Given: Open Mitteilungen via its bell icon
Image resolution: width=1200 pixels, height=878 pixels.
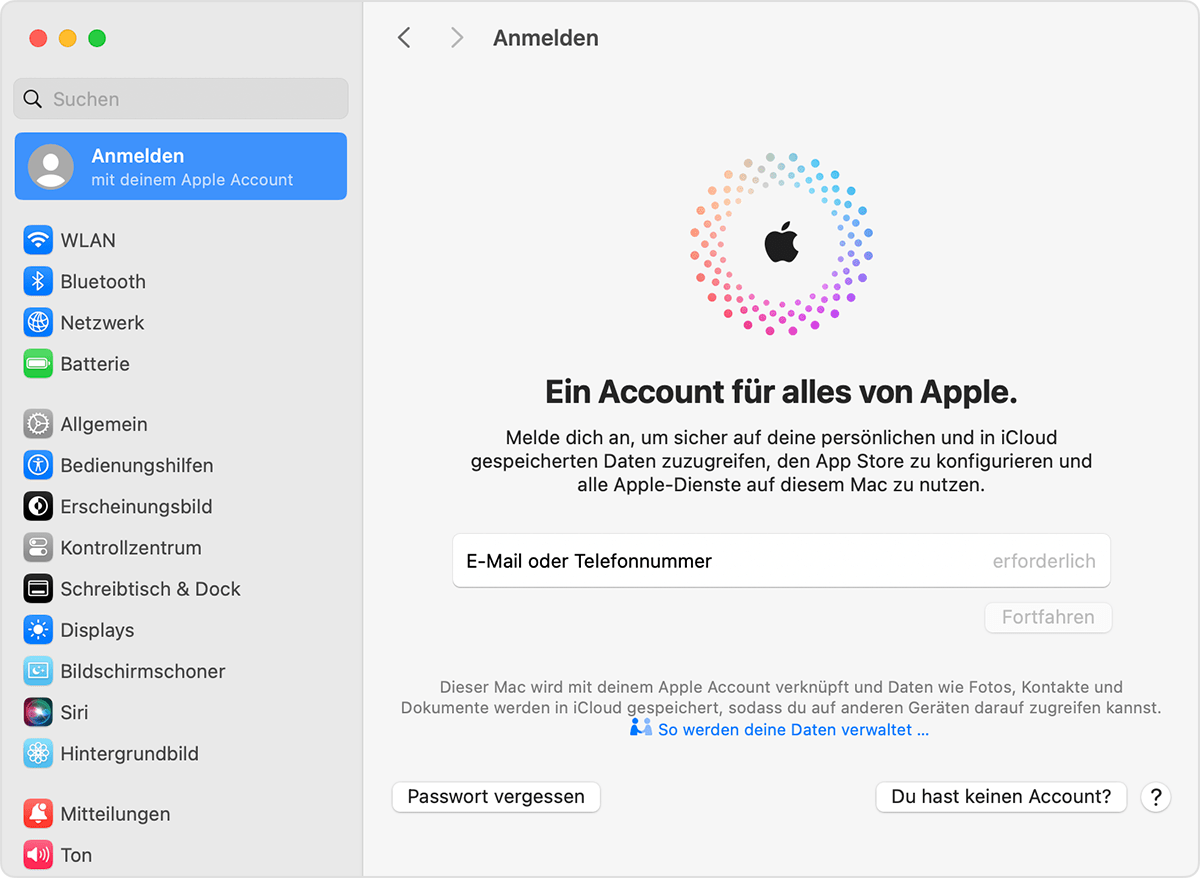Looking at the screenshot, I should [38, 813].
